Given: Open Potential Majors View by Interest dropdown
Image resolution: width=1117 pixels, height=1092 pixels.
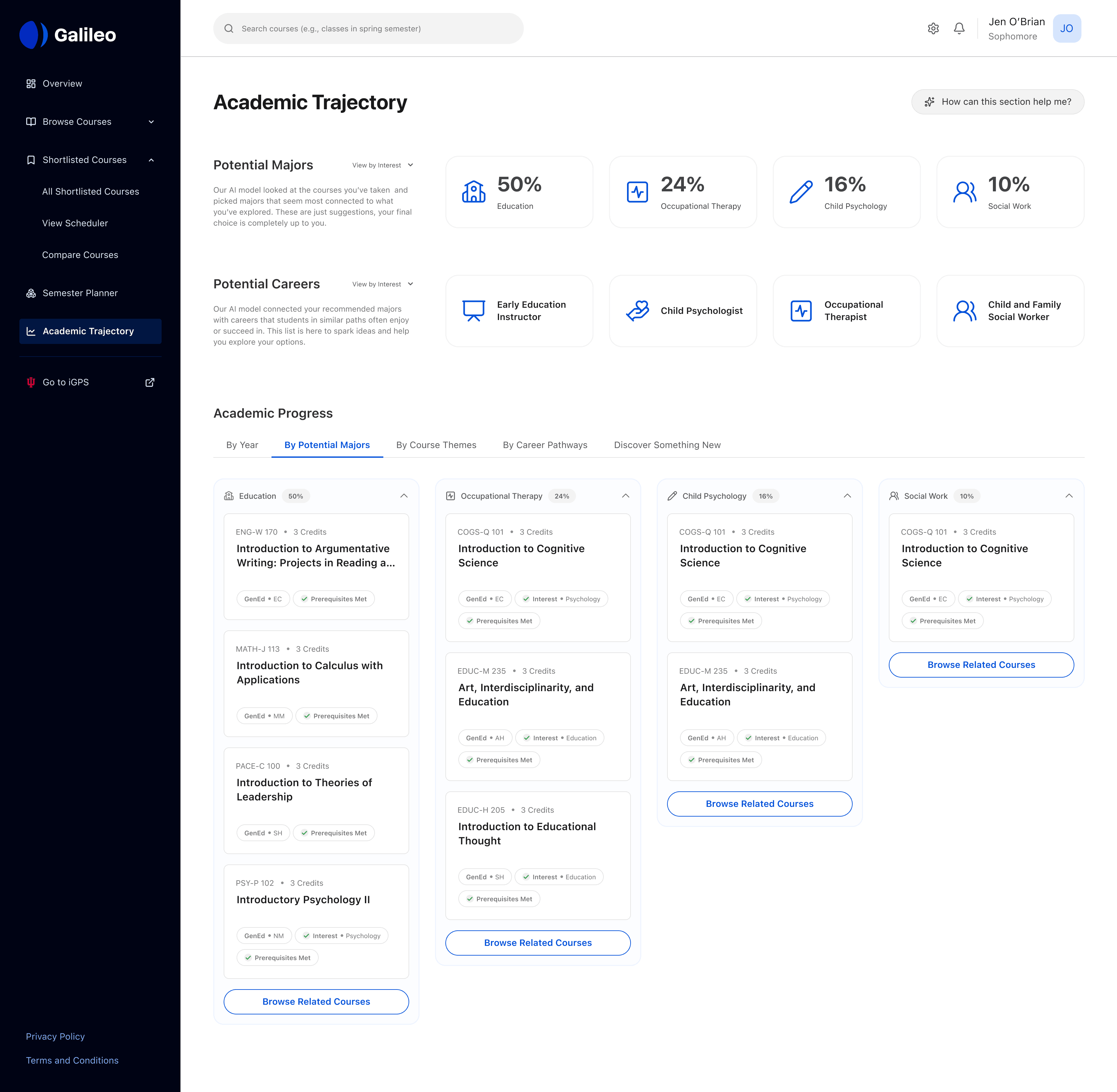Looking at the screenshot, I should pos(382,165).
